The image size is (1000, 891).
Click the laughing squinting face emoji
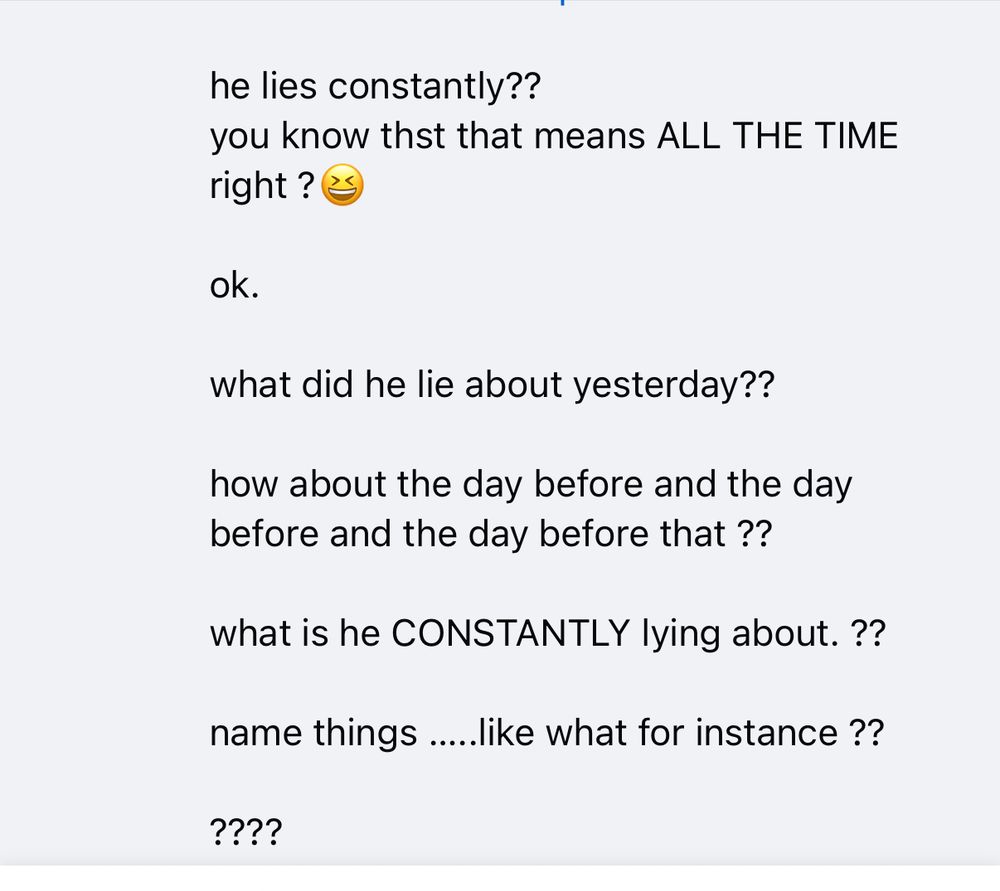click(x=342, y=186)
